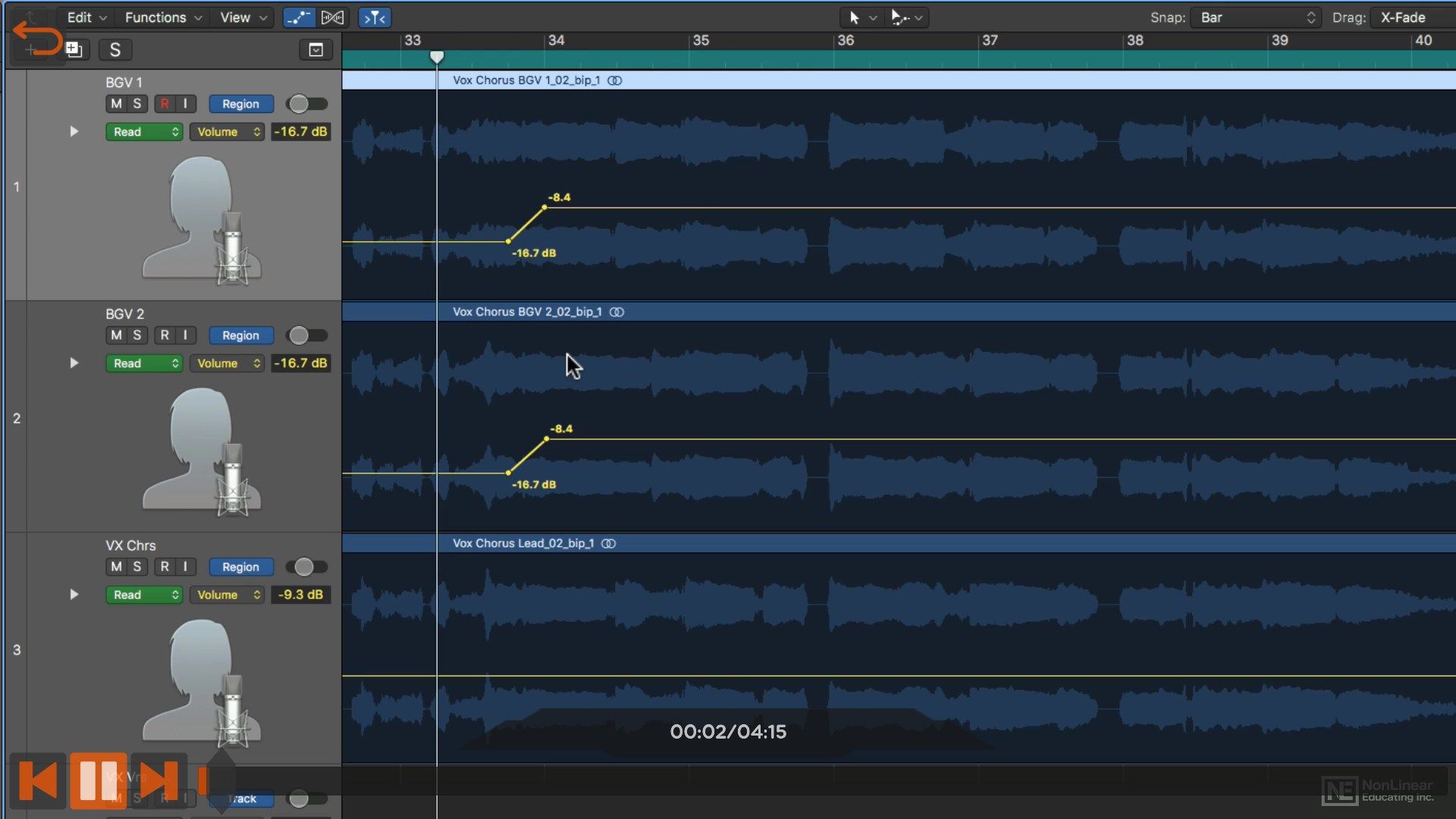Click the Catch playhead icon in toolbar
The height and width of the screenshot is (819, 1456).
pos(375,17)
